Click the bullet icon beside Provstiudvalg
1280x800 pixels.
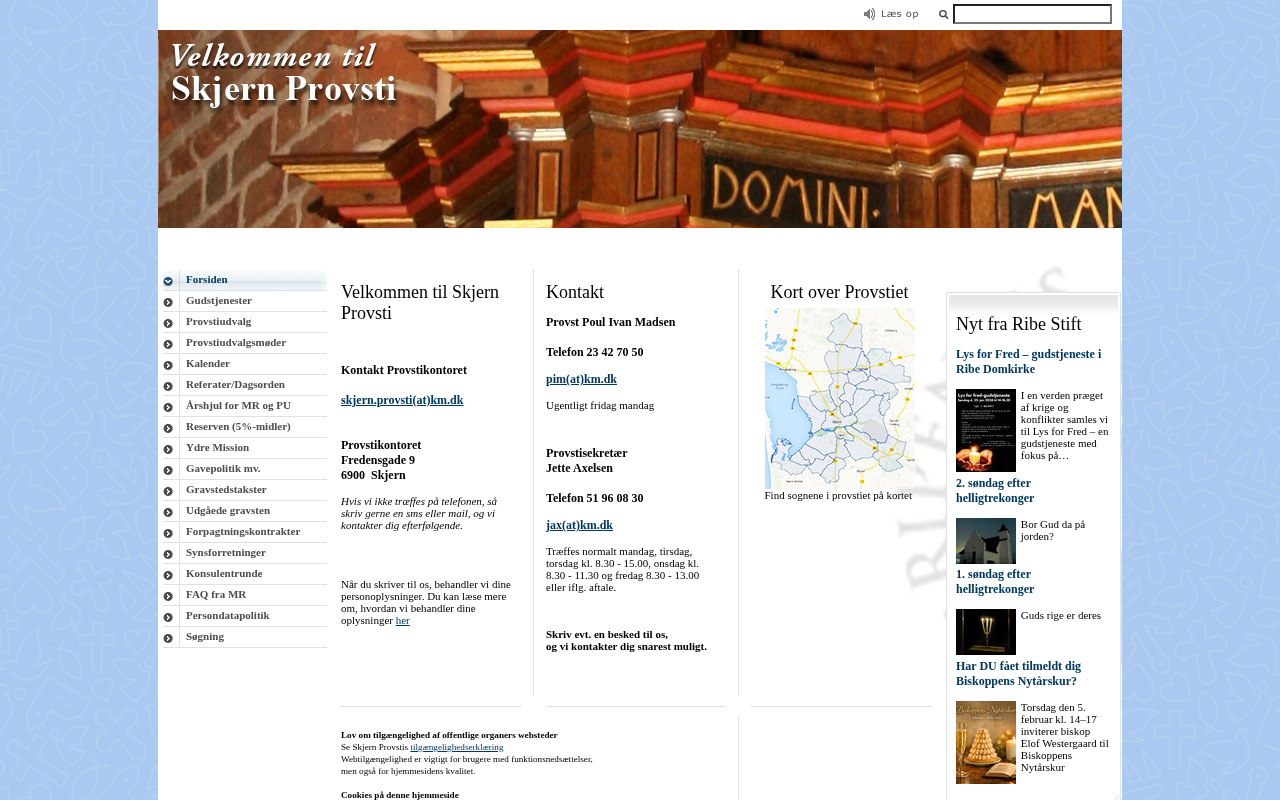[x=168, y=323]
